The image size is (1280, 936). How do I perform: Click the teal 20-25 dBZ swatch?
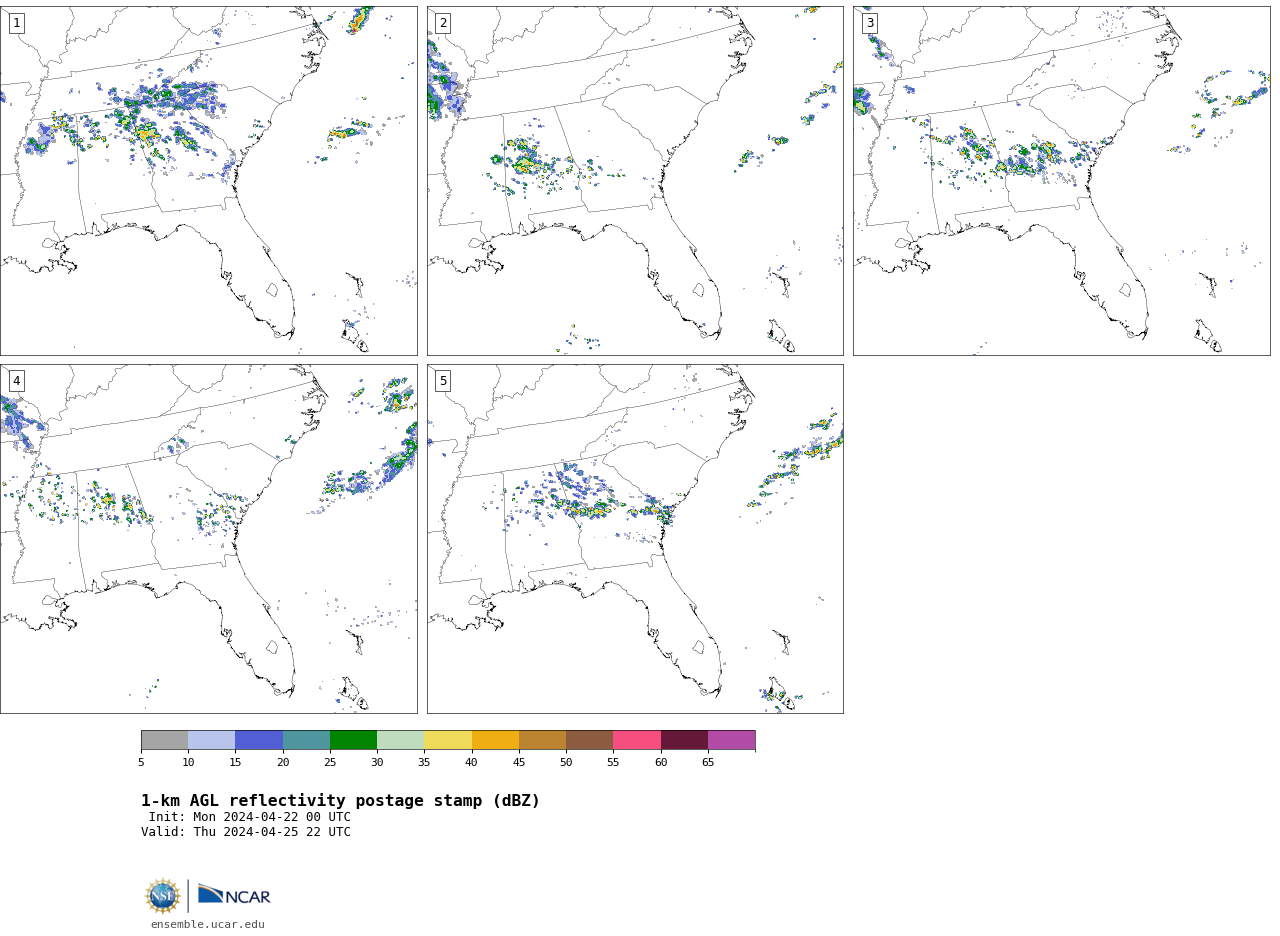[x=306, y=740]
